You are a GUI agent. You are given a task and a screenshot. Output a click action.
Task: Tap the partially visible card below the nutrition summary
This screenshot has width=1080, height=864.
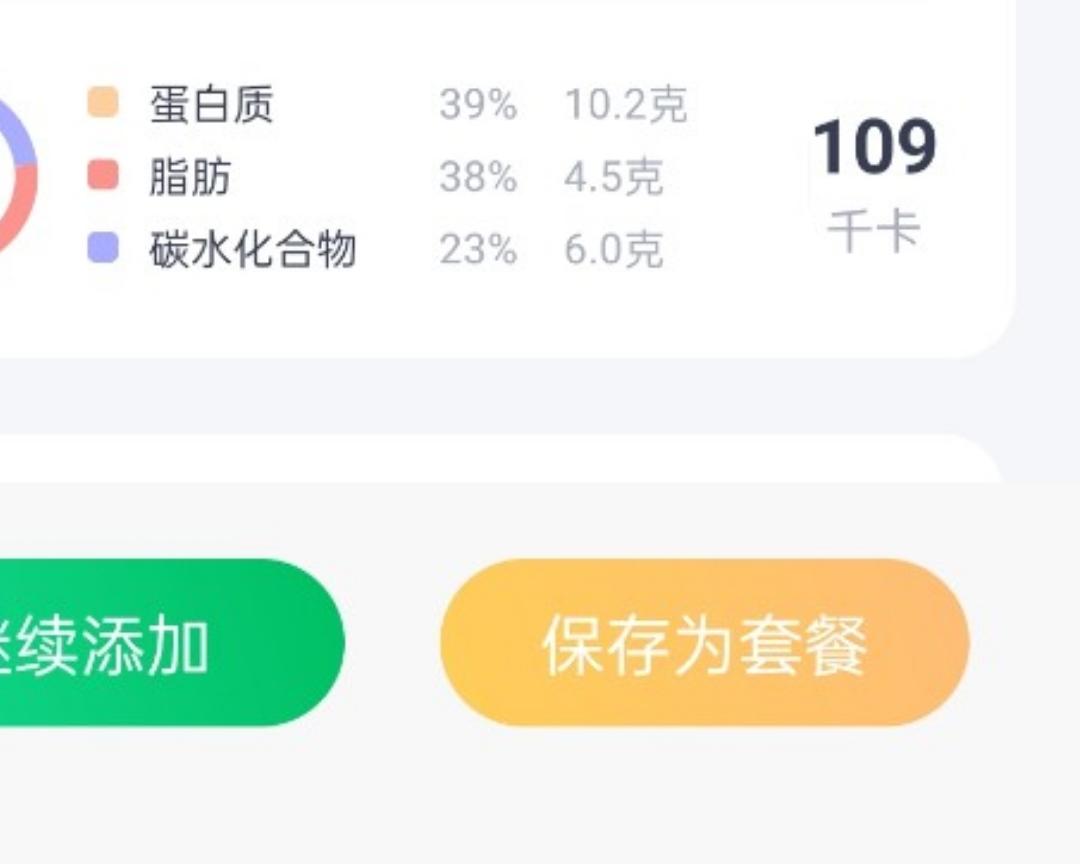coord(500,460)
